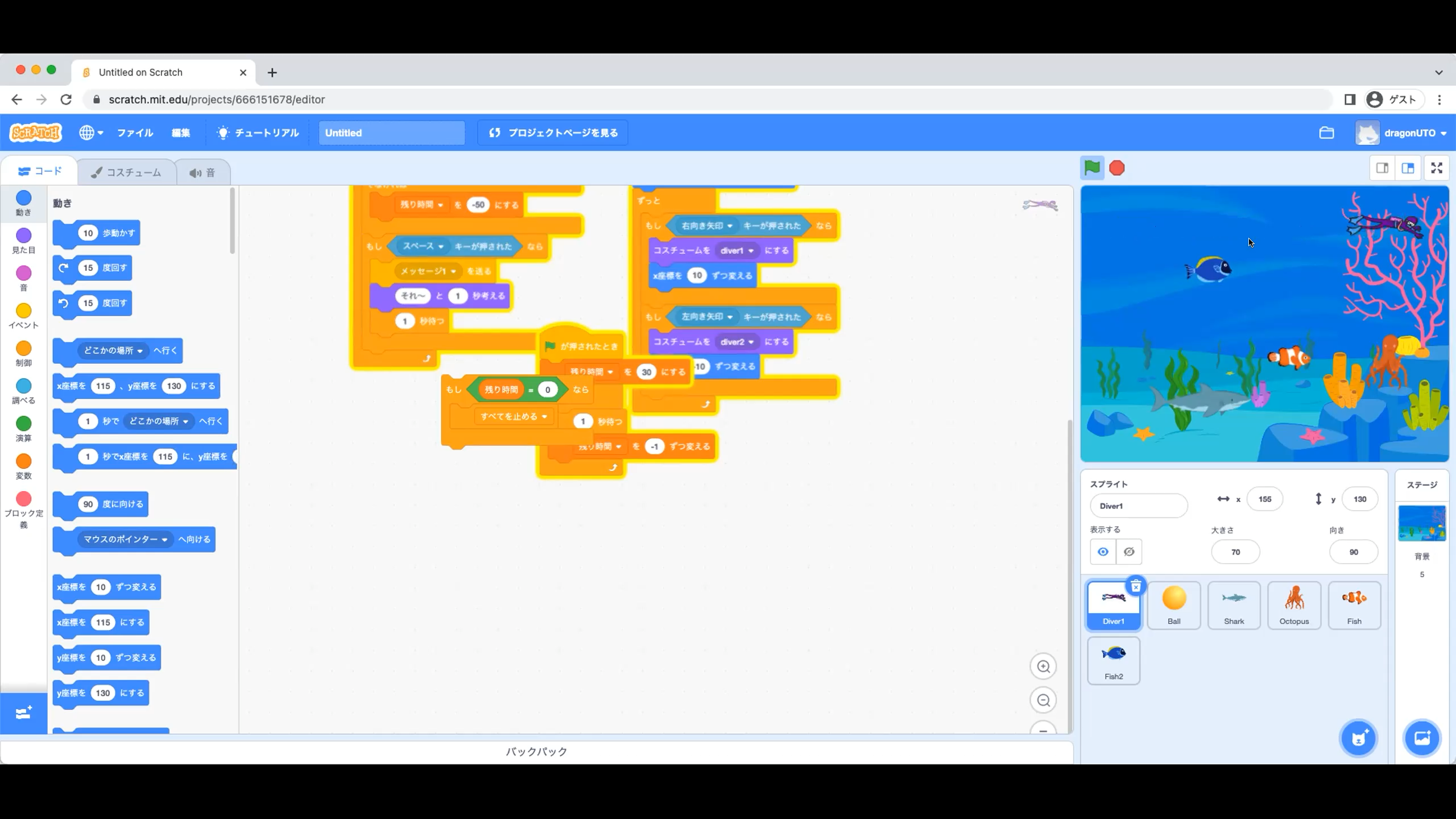Select the 調べる block category
The height and width of the screenshot is (819, 1456).
pos(23,391)
